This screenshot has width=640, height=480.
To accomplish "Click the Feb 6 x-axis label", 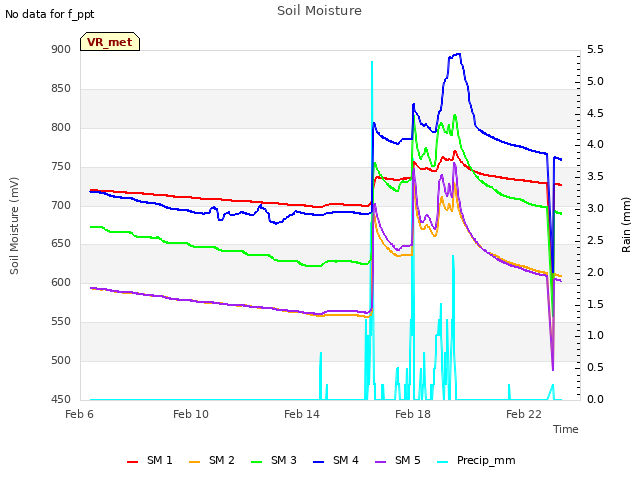I will tap(80, 414).
